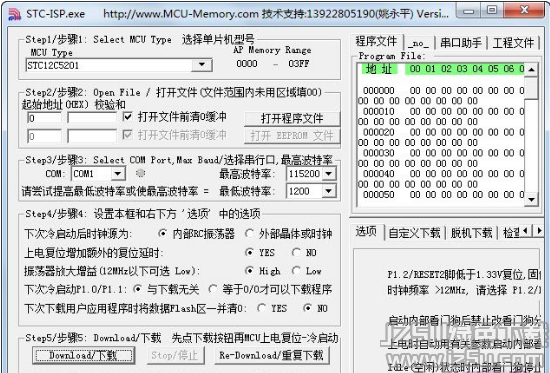Choose YES for extra power-on reset delay
This screenshot has width=550, height=373.
pyautogui.click(x=249, y=252)
